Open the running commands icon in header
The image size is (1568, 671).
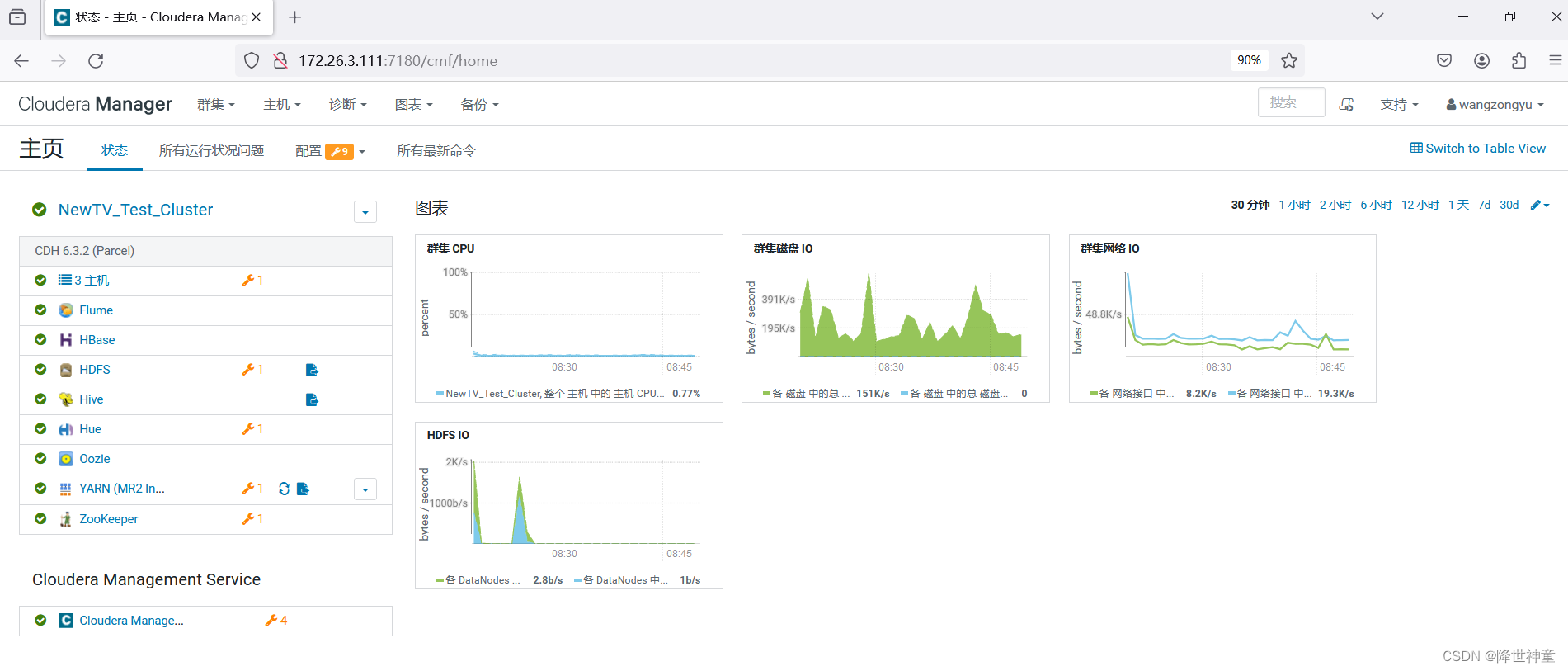pyautogui.click(x=1346, y=105)
